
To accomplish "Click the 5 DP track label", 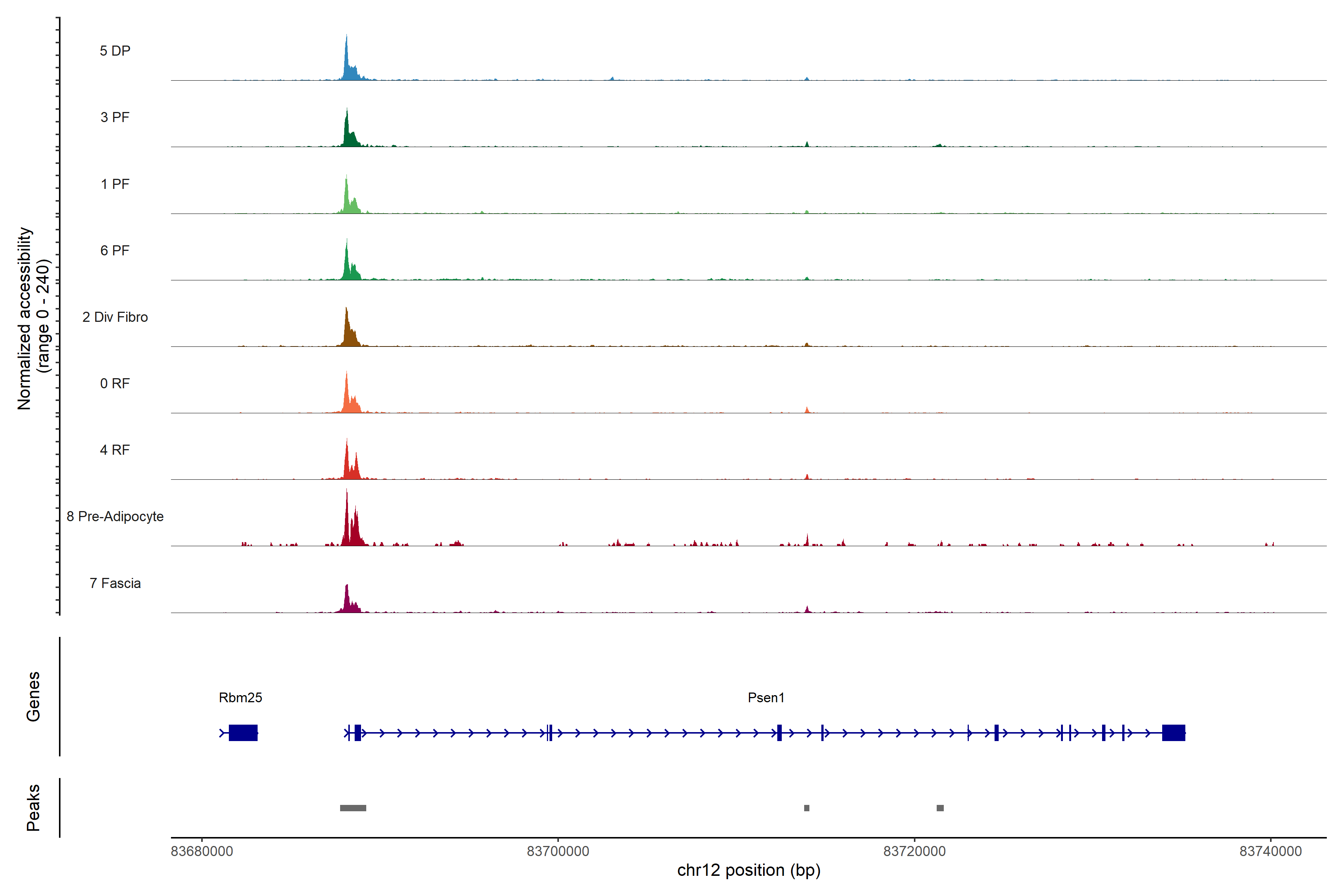I will (x=115, y=51).
